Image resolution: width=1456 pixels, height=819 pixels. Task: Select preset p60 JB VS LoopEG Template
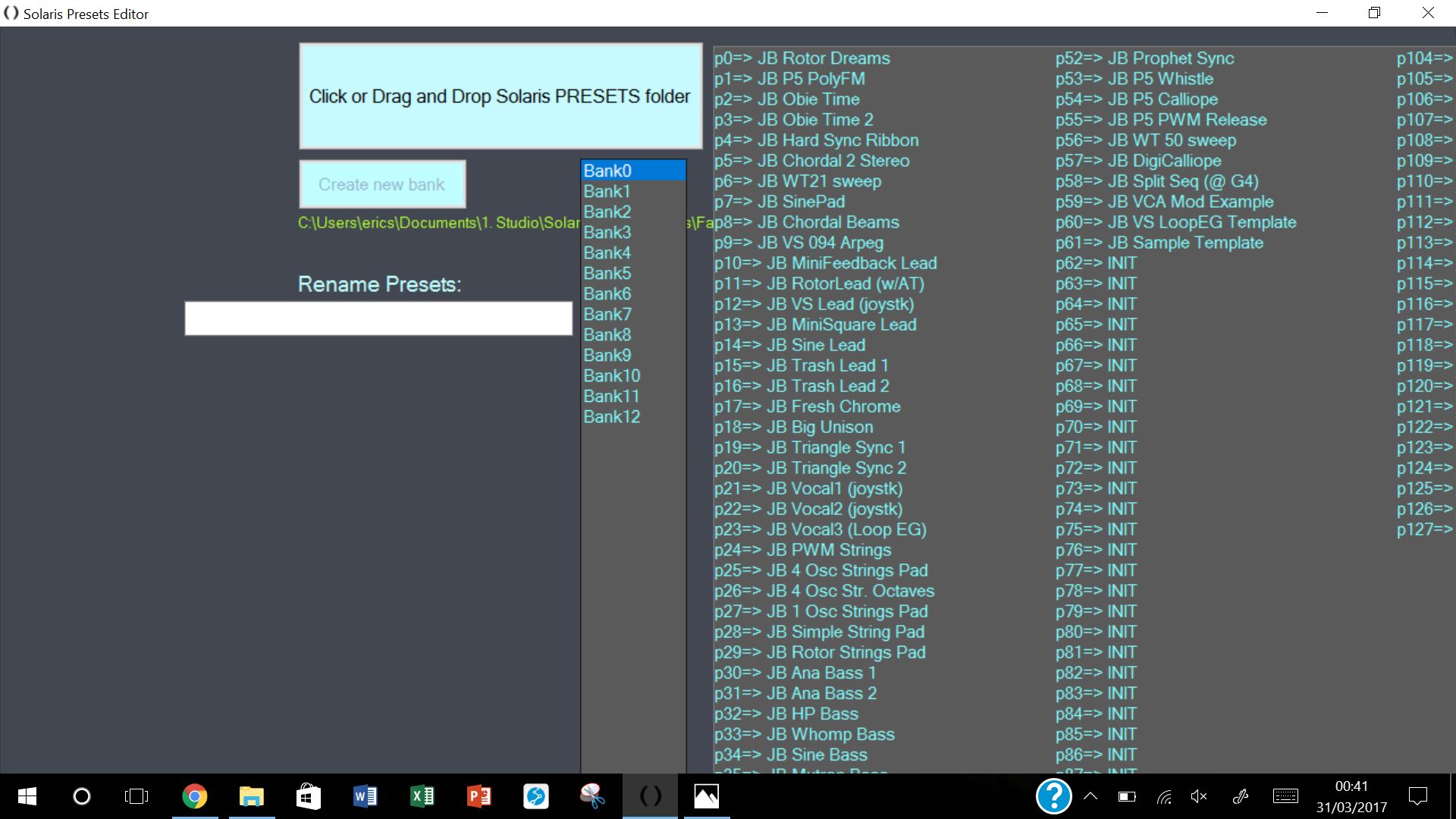1176,222
